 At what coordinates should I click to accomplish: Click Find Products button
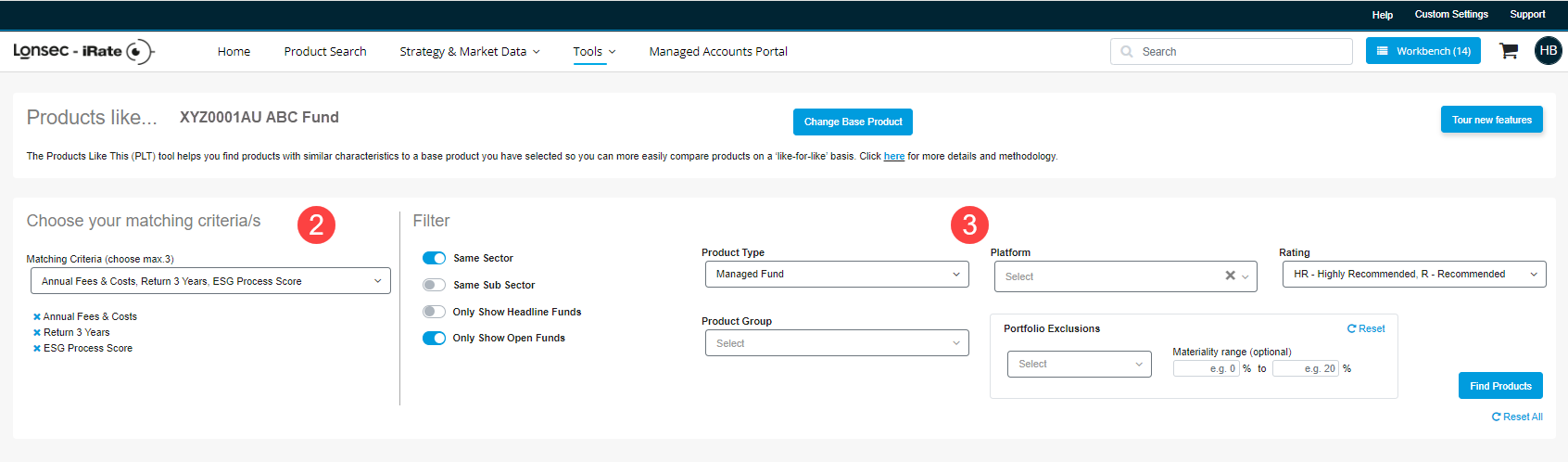pos(1500,386)
